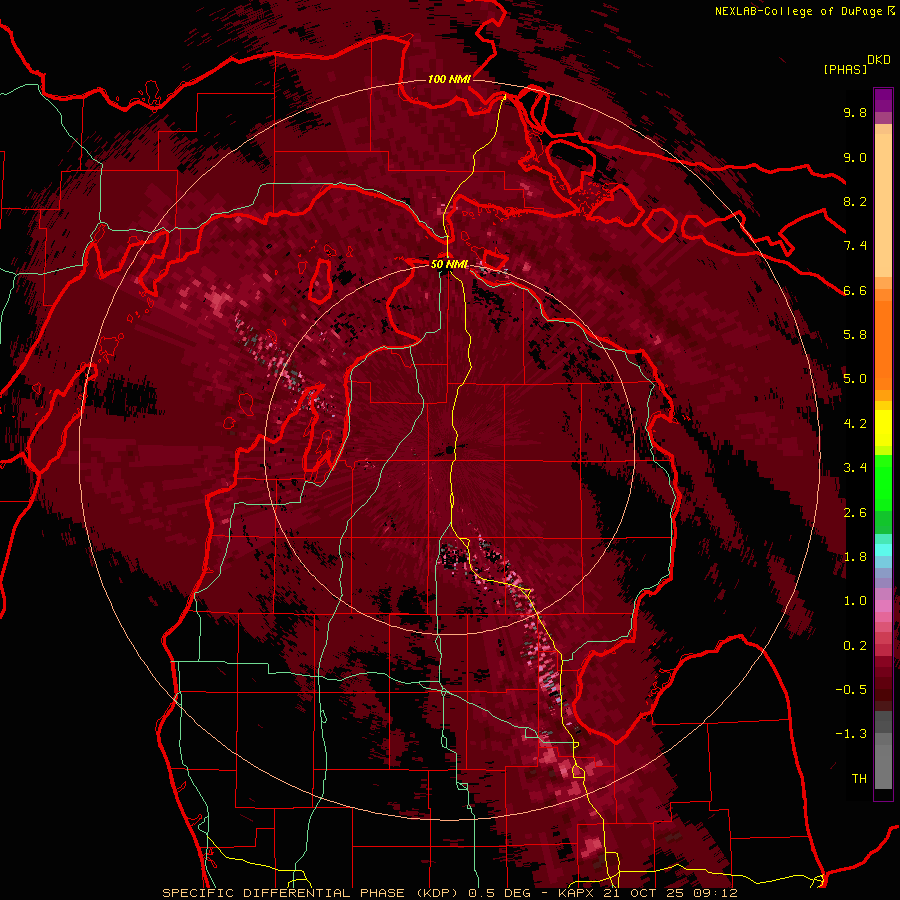This screenshot has height=900, width=900.
Task: Pick the orange segment of the color scale
Action: click(x=883, y=344)
